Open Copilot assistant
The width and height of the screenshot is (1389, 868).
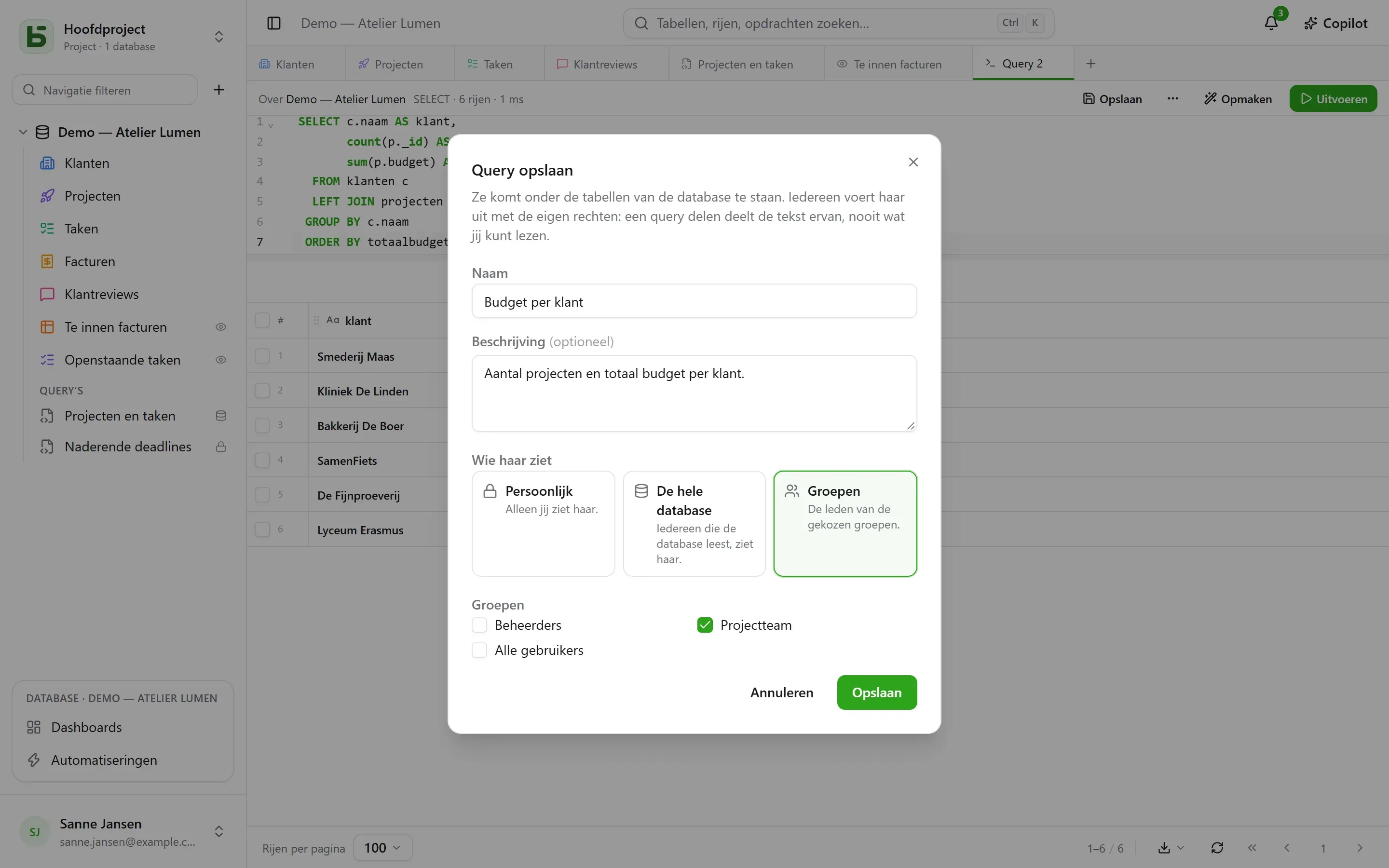1335,24
